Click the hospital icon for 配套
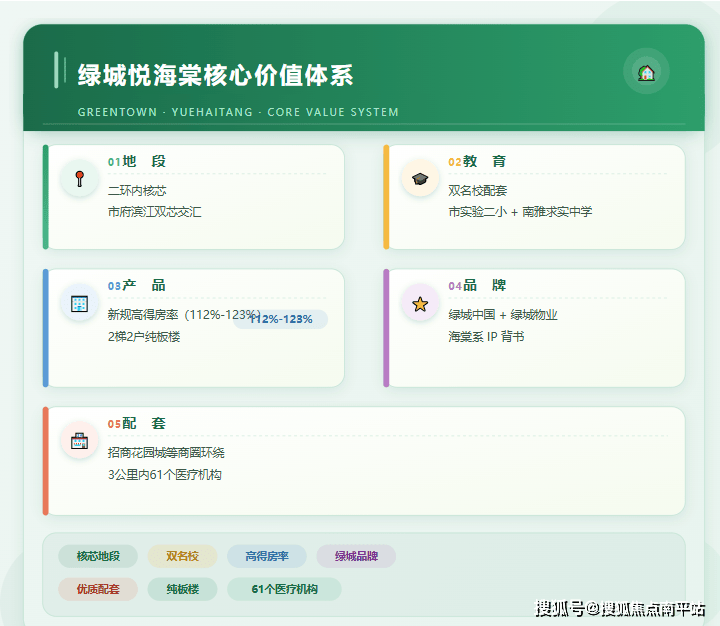This screenshot has width=720, height=626. coord(79,441)
